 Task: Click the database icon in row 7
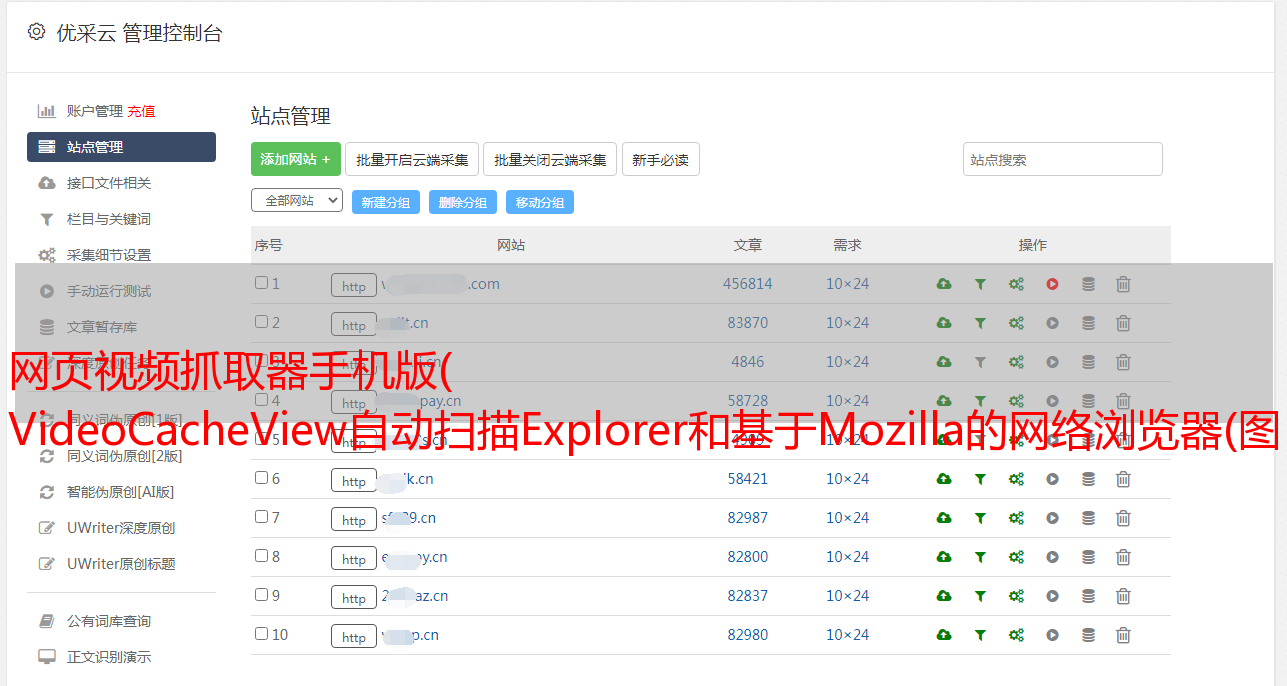pyautogui.click(x=1088, y=518)
